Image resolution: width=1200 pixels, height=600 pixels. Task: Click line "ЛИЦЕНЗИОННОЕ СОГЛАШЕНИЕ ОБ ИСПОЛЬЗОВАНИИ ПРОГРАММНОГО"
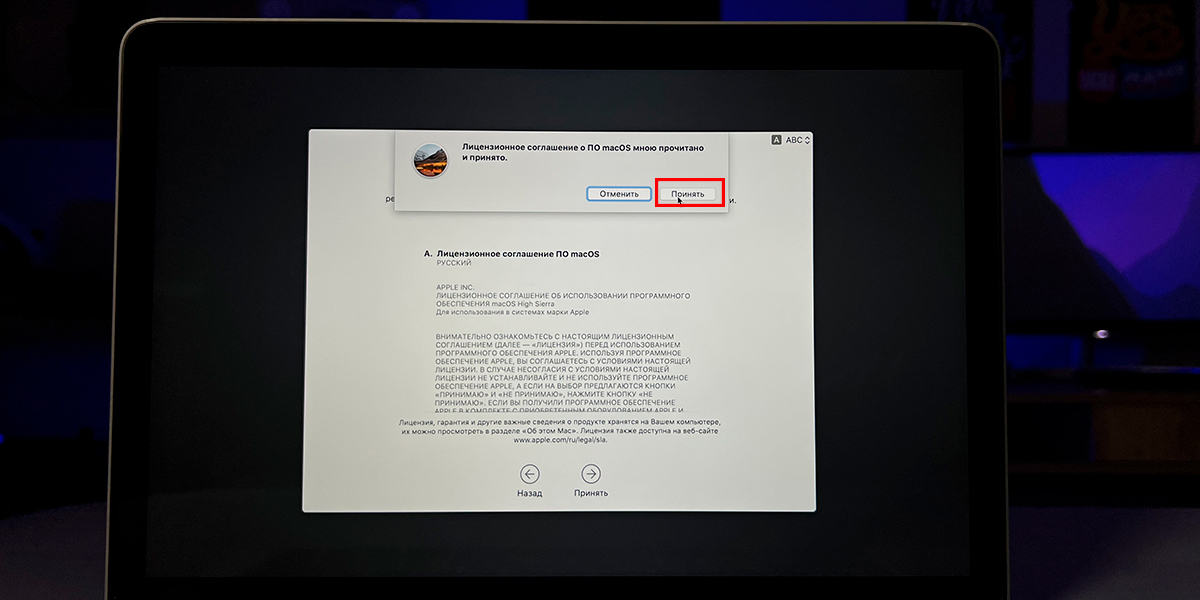pyautogui.click(x=562, y=296)
